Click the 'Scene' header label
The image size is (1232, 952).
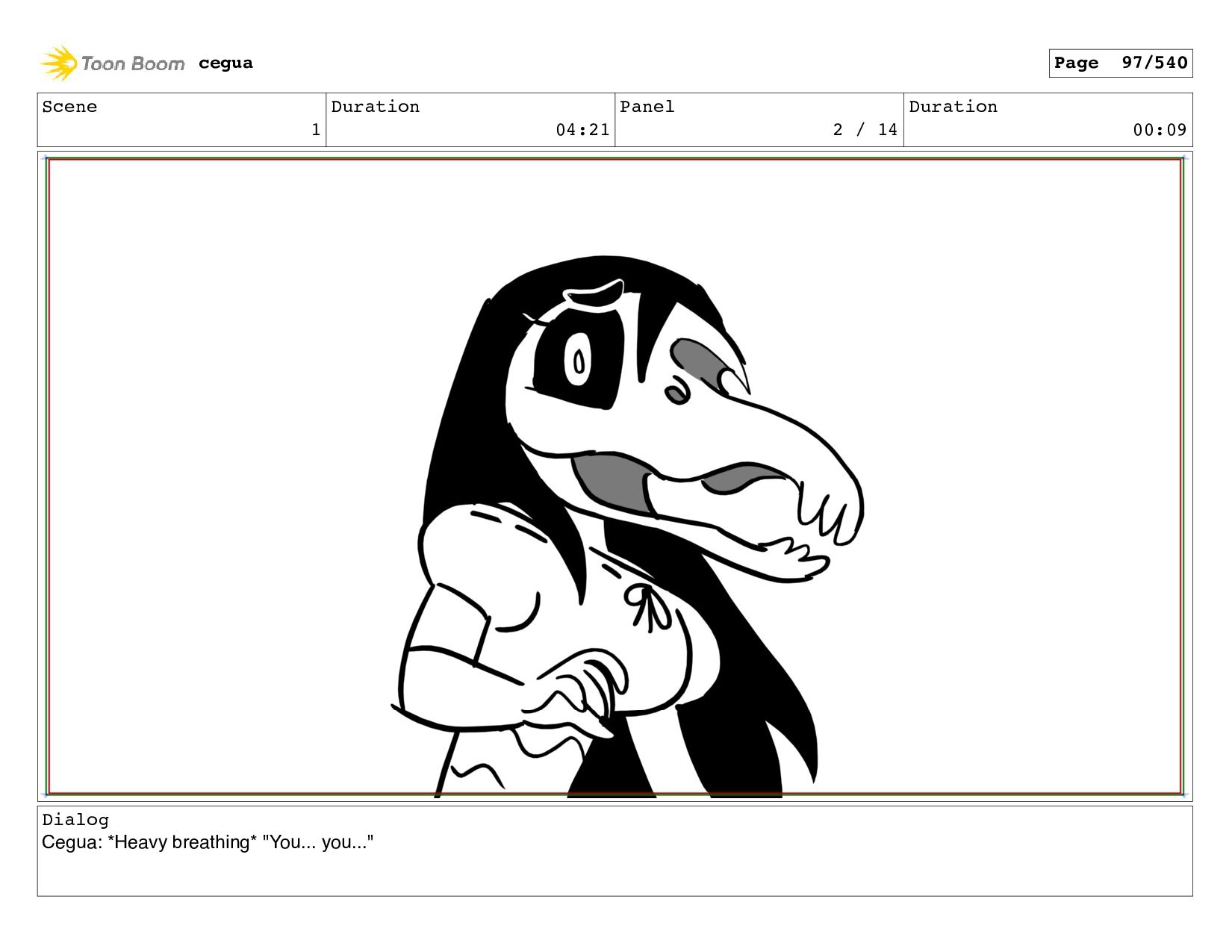(69, 107)
